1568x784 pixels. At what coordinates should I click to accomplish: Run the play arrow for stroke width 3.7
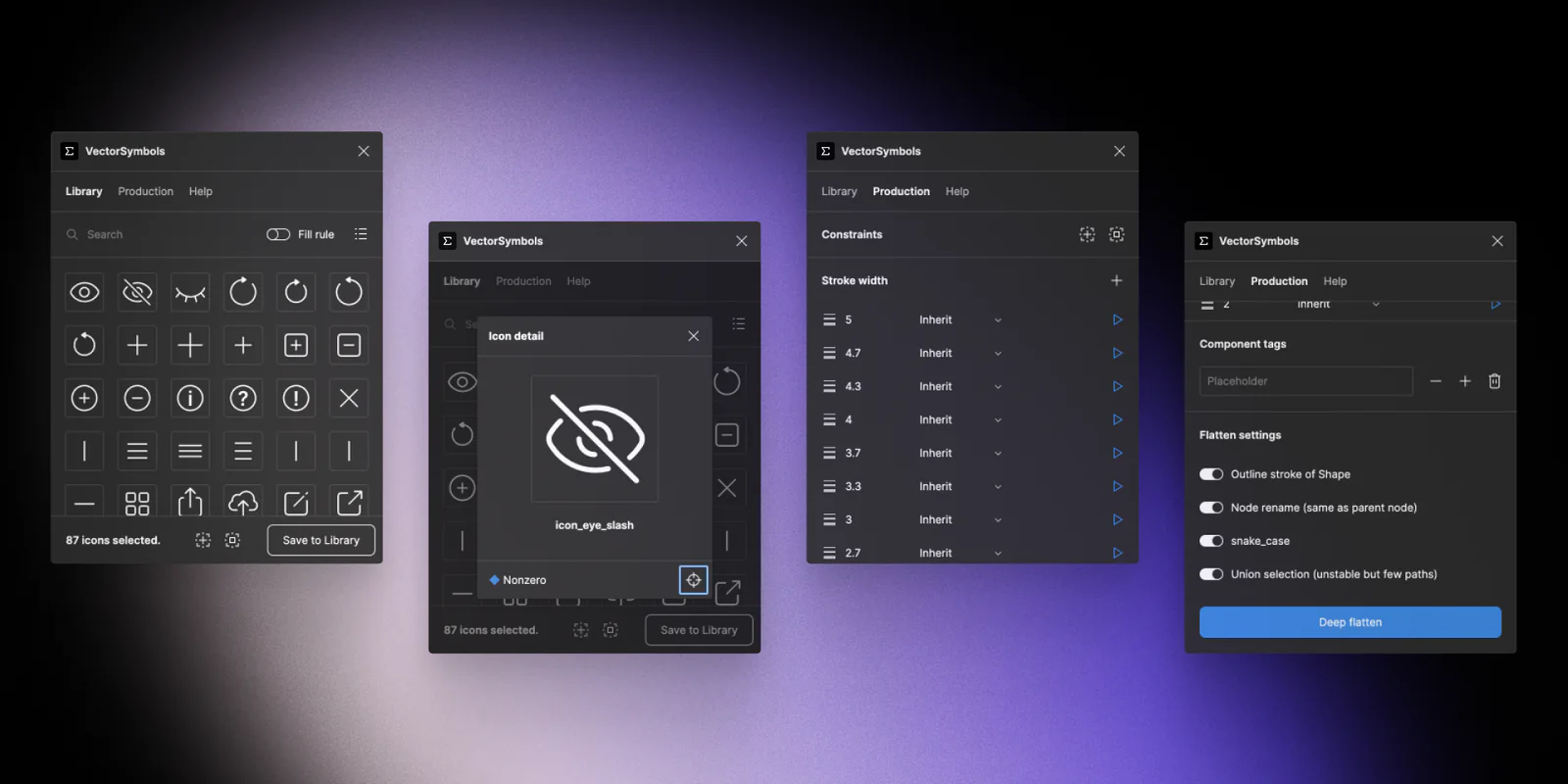[1117, 453]
